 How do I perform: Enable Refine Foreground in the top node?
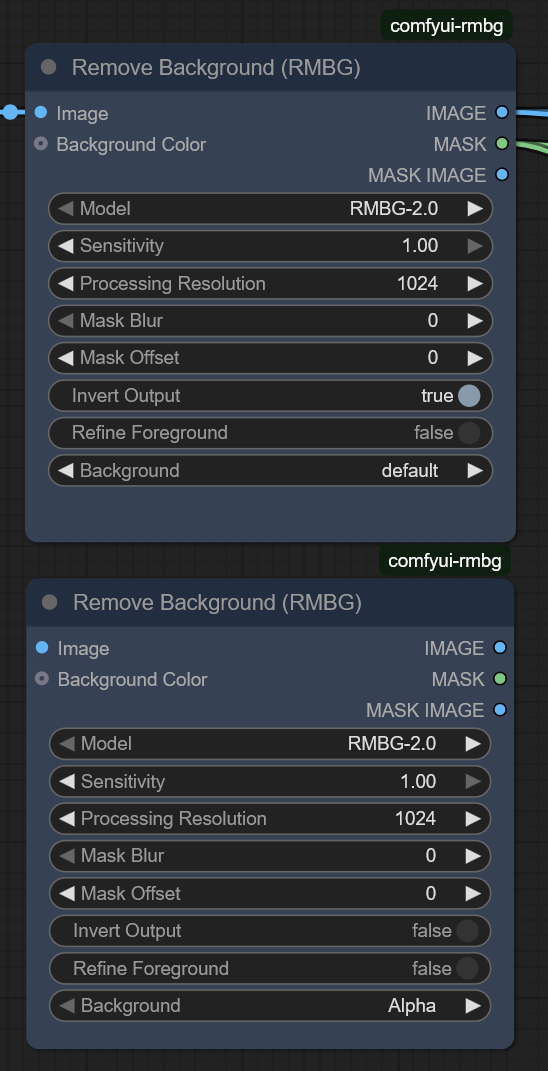click(270, 432)
